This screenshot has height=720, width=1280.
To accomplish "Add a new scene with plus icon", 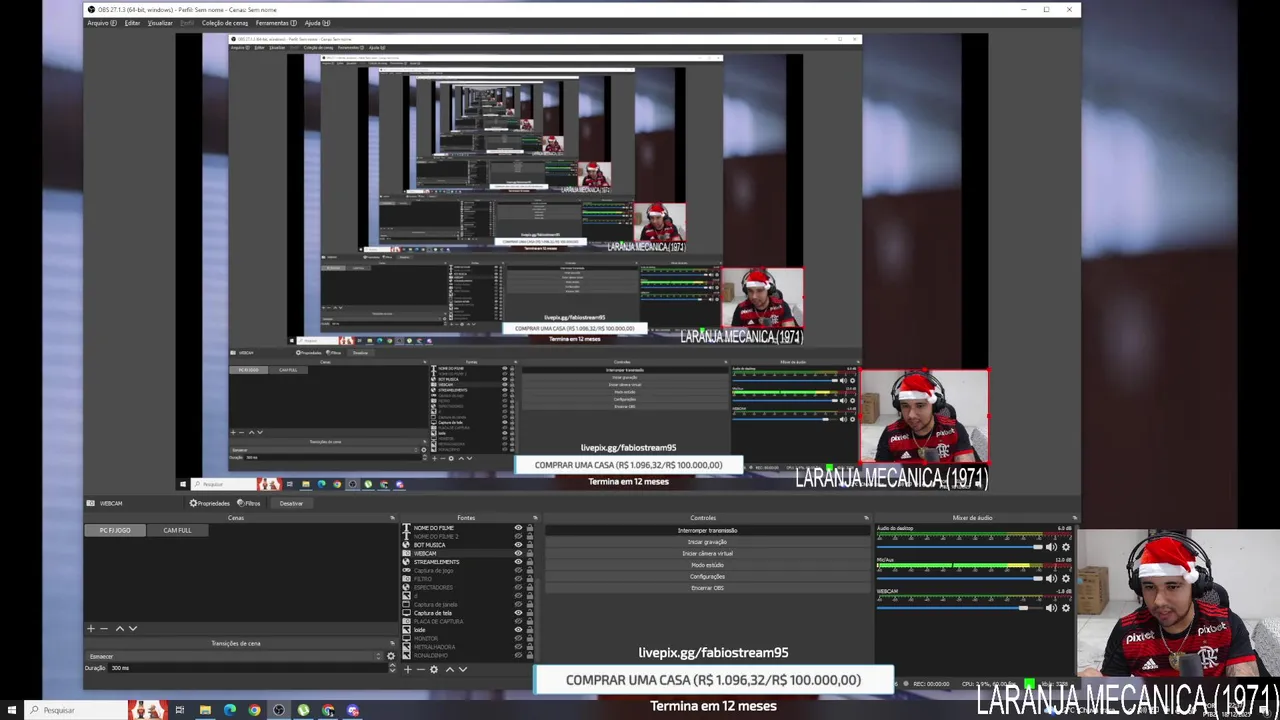I will click(91, 628).
